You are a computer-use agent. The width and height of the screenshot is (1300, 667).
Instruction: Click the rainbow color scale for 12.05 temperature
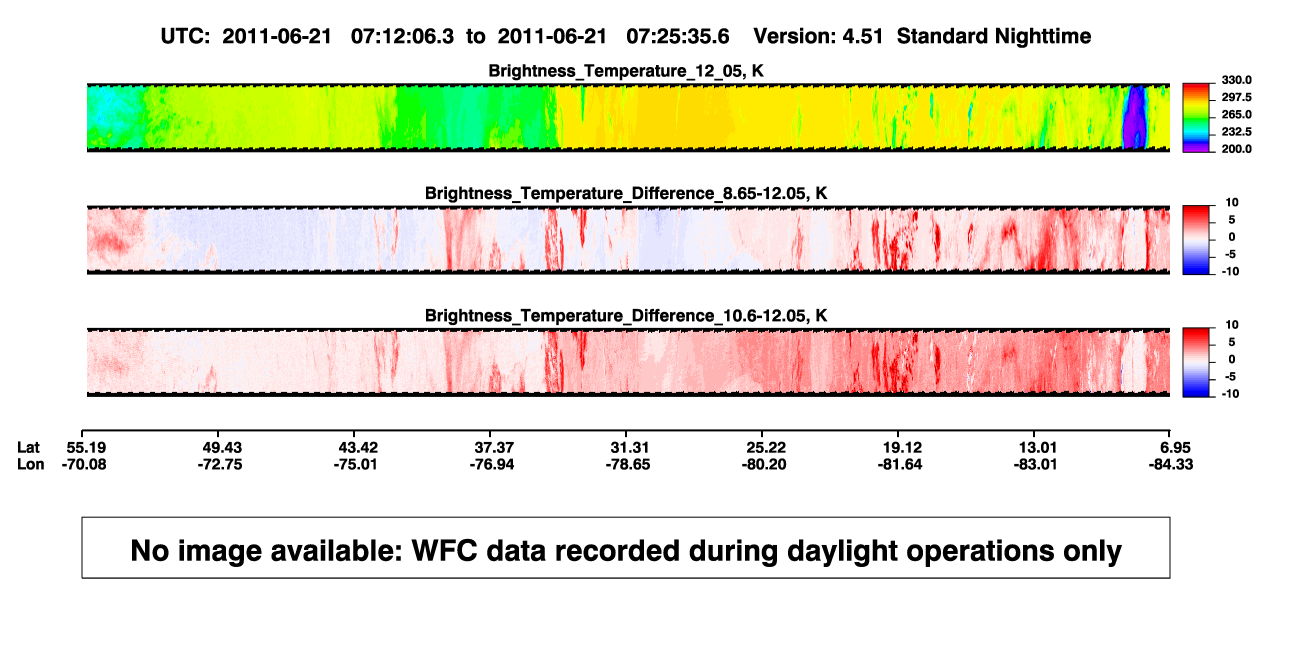1197,118
